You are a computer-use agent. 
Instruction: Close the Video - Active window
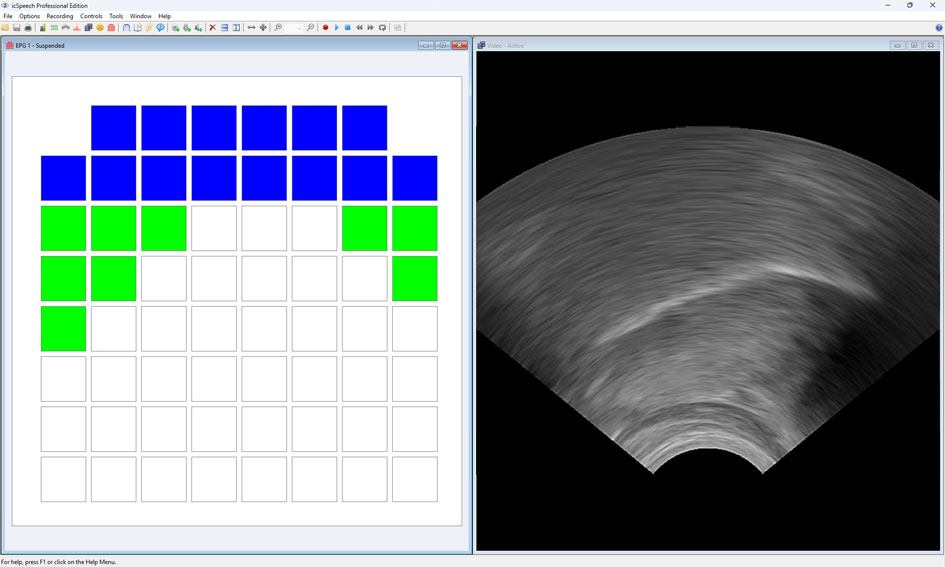[931, 45]
